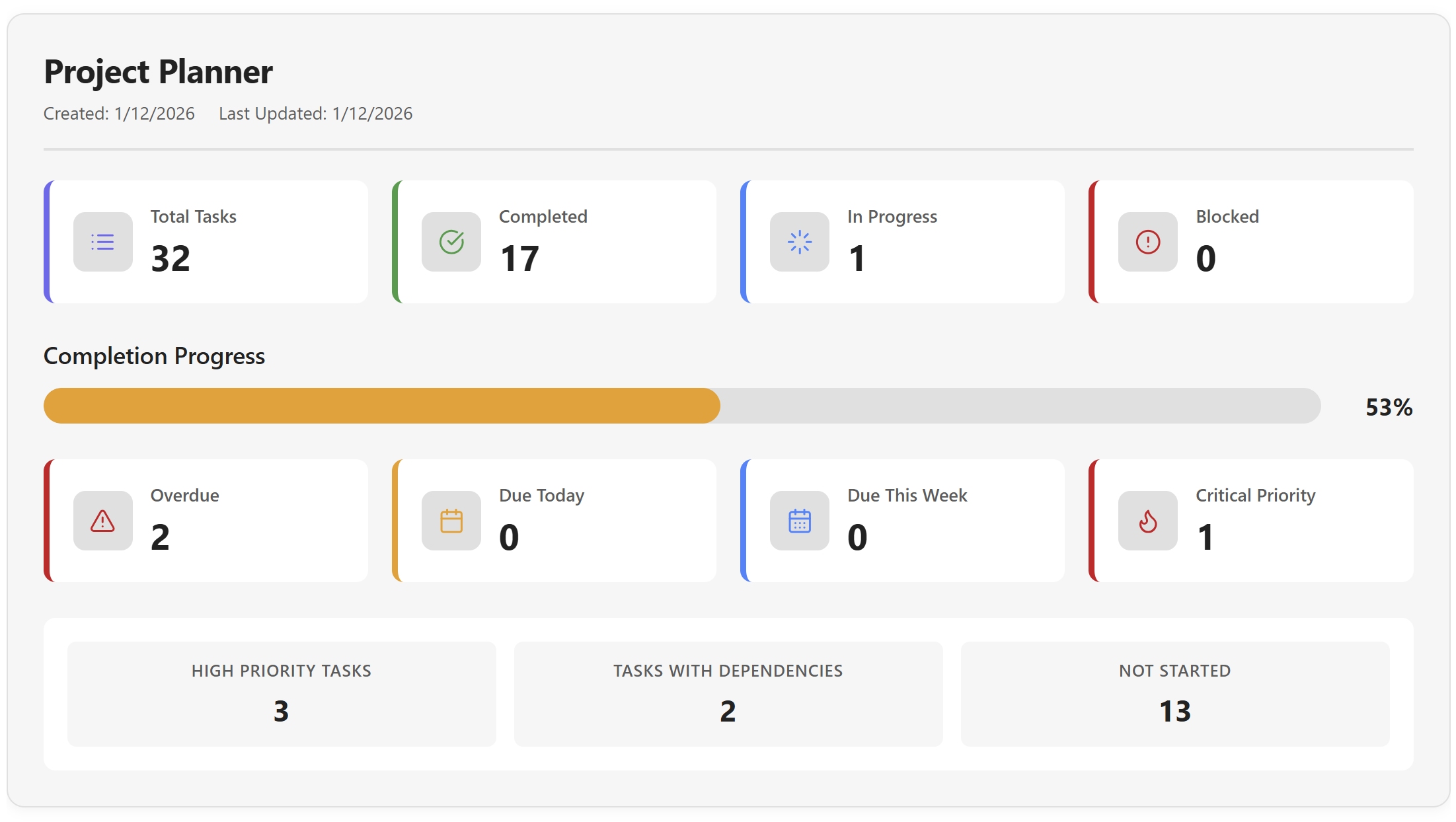Click the Completed count 17
This screenshot has height=822, width=1456.
click(x=519, y=258)
